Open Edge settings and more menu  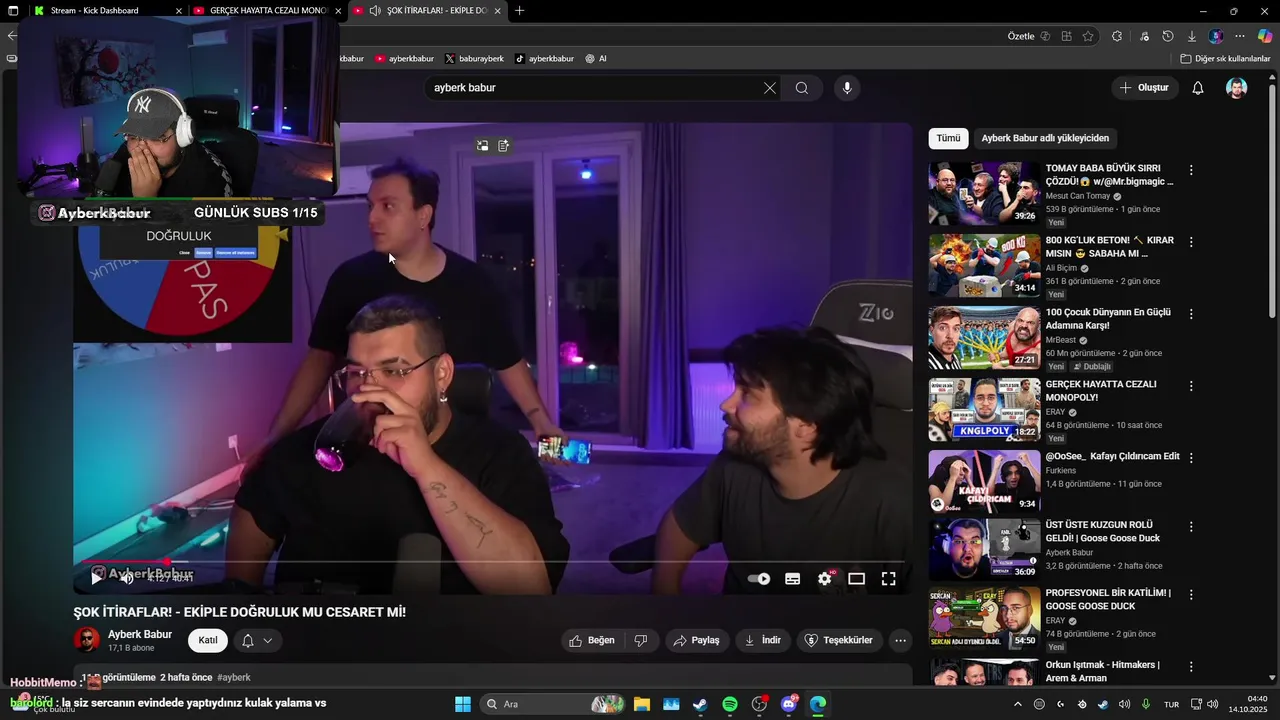point(1240,36)
